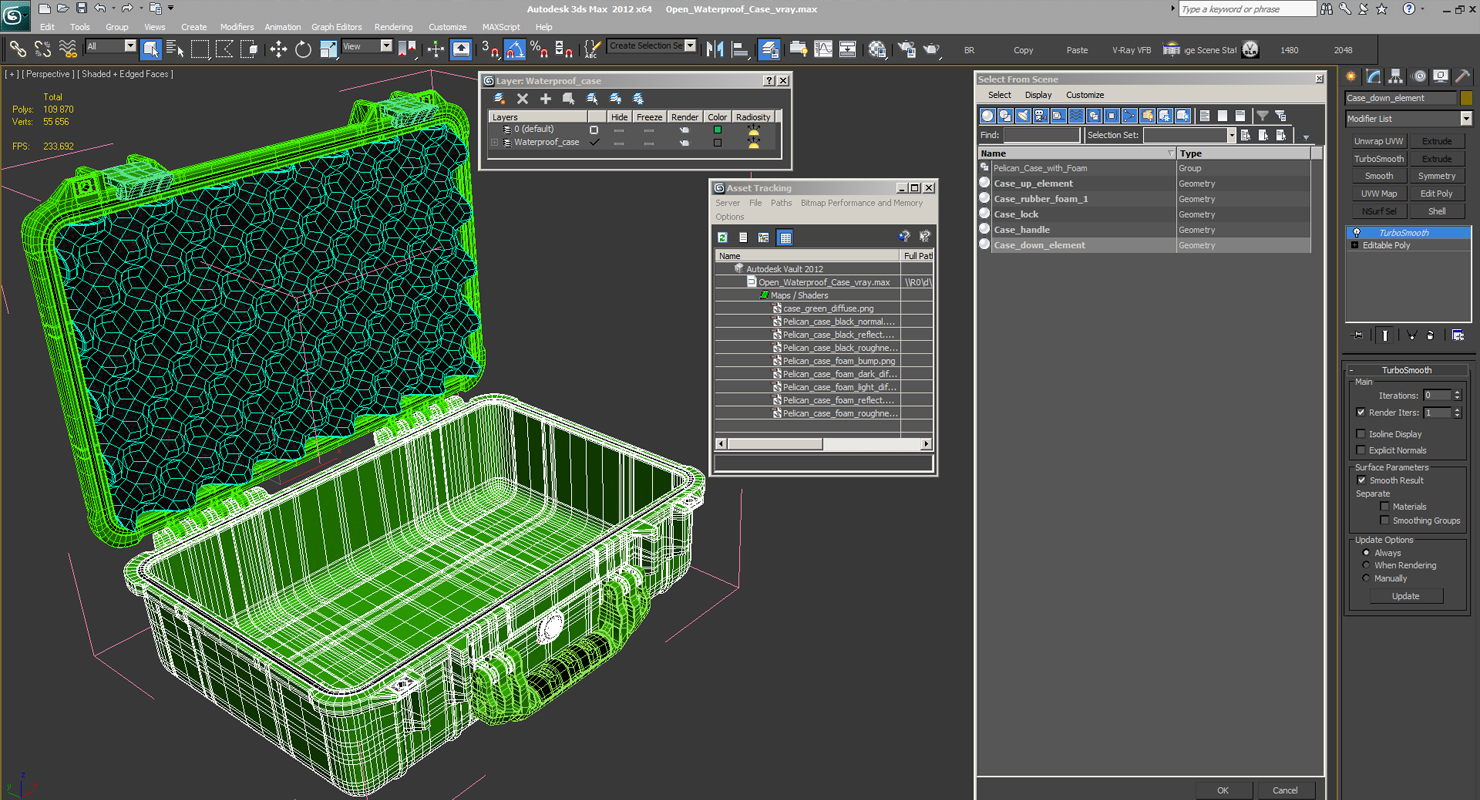Check Separate by Smoothing Groups checkbox
Viewport: 1480px width, 800px height.
click(x=1384, y=520)
